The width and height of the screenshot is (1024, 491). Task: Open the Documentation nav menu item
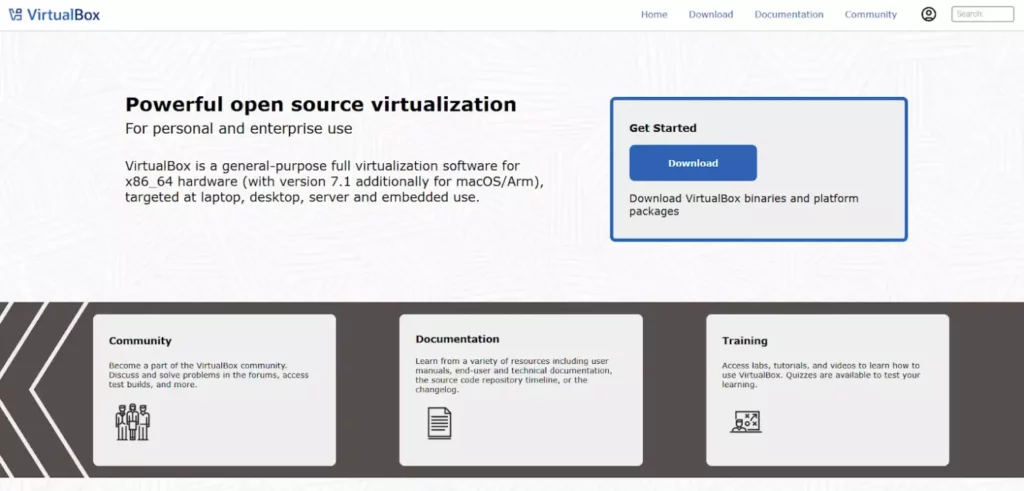(789, 14)
